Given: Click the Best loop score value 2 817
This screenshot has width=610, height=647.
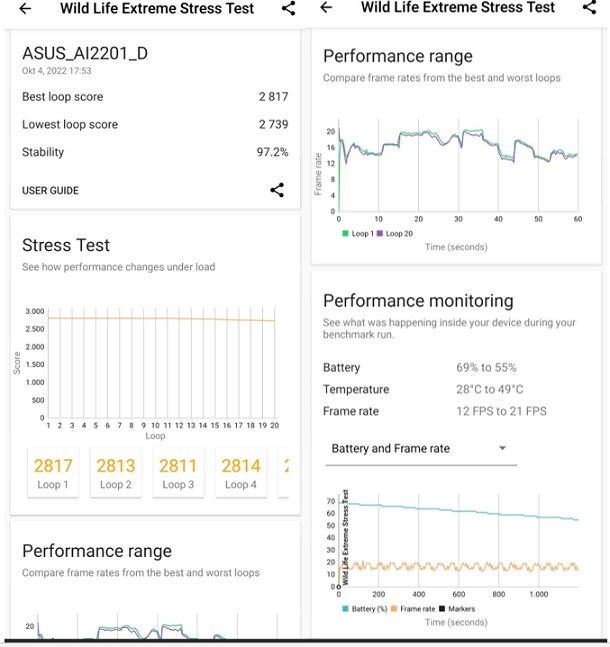Looking at the screenshot, I should pyautogui.click(x=273, y=97).
